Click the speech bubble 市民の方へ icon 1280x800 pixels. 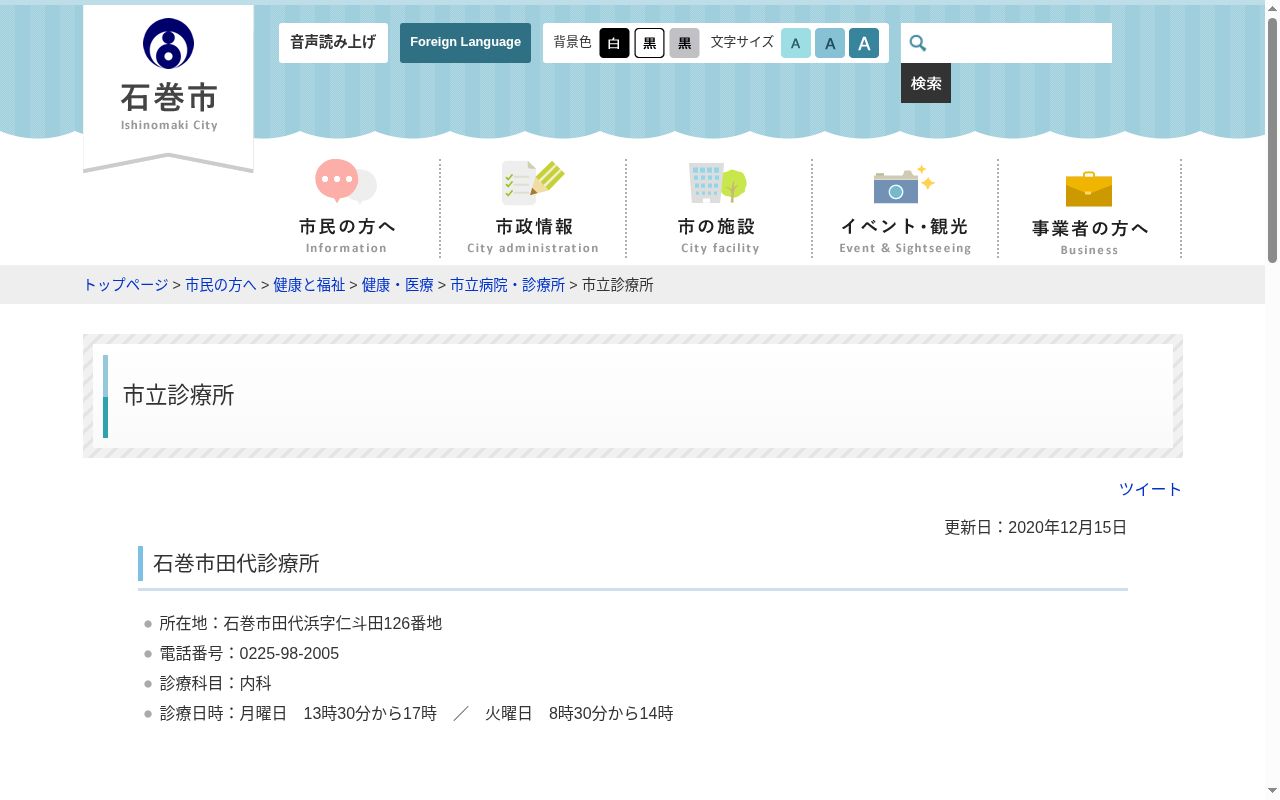(346, 181)
